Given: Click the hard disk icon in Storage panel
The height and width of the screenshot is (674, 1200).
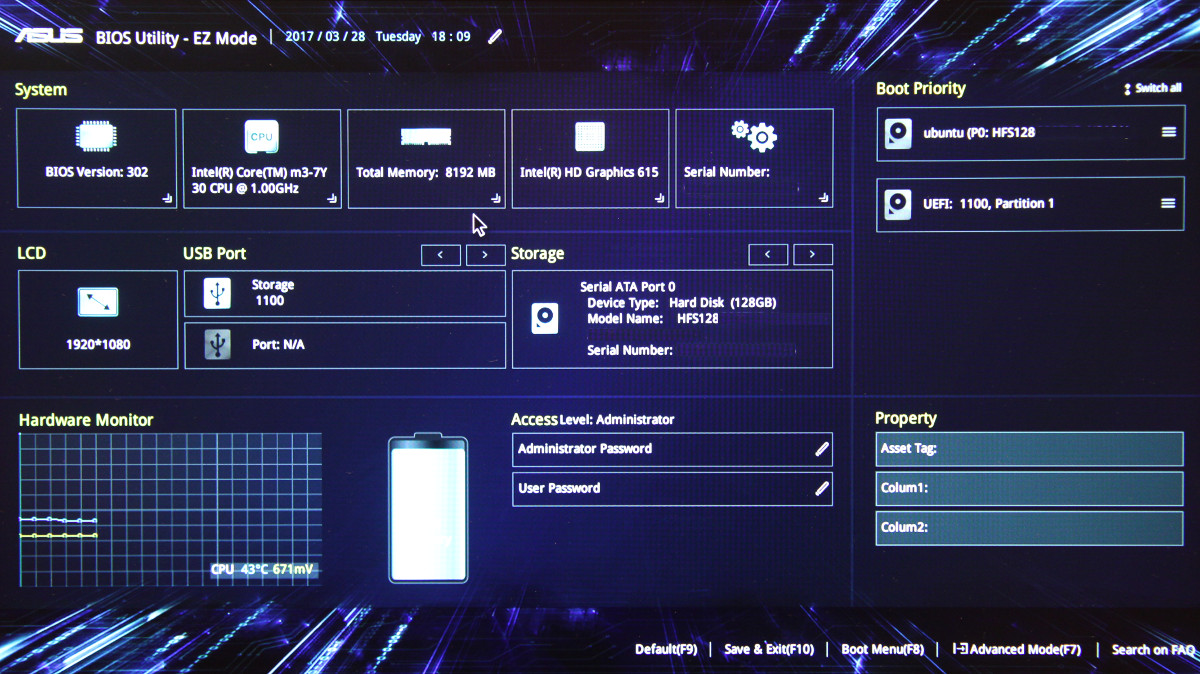Looking at the screenshot, I should (x=545, y=319).
